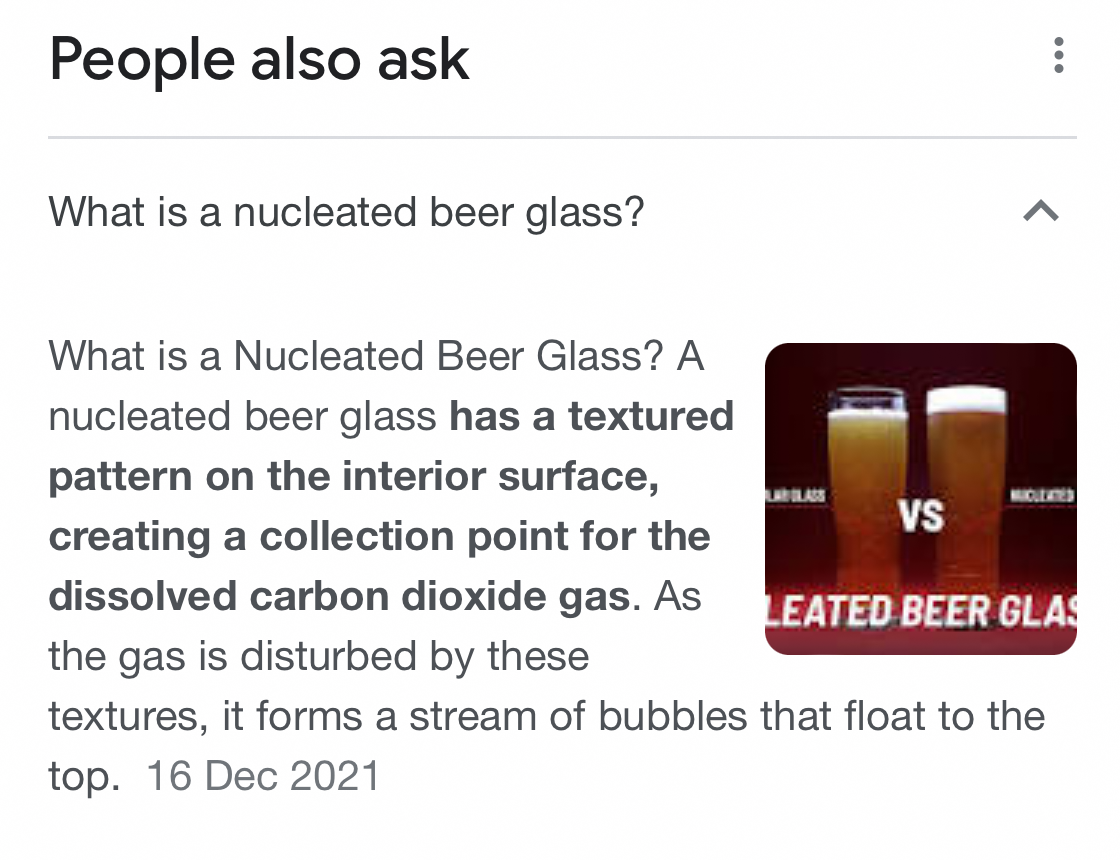Image resolution: width=1120 pixels, height=860 pixels.
Task: Collapse the nucleated beer glass answer chevron
Action: [1041, 211]
